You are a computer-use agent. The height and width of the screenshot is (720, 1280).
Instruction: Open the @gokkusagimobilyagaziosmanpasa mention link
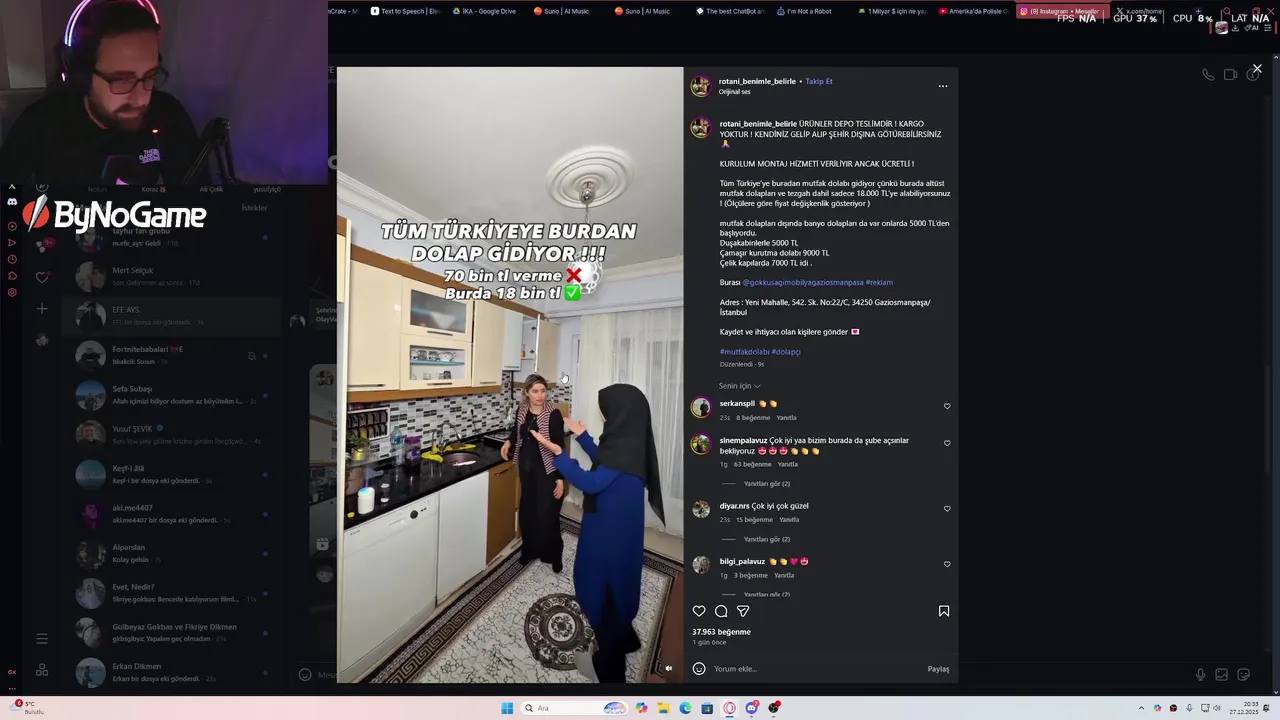tap(803, 282)
